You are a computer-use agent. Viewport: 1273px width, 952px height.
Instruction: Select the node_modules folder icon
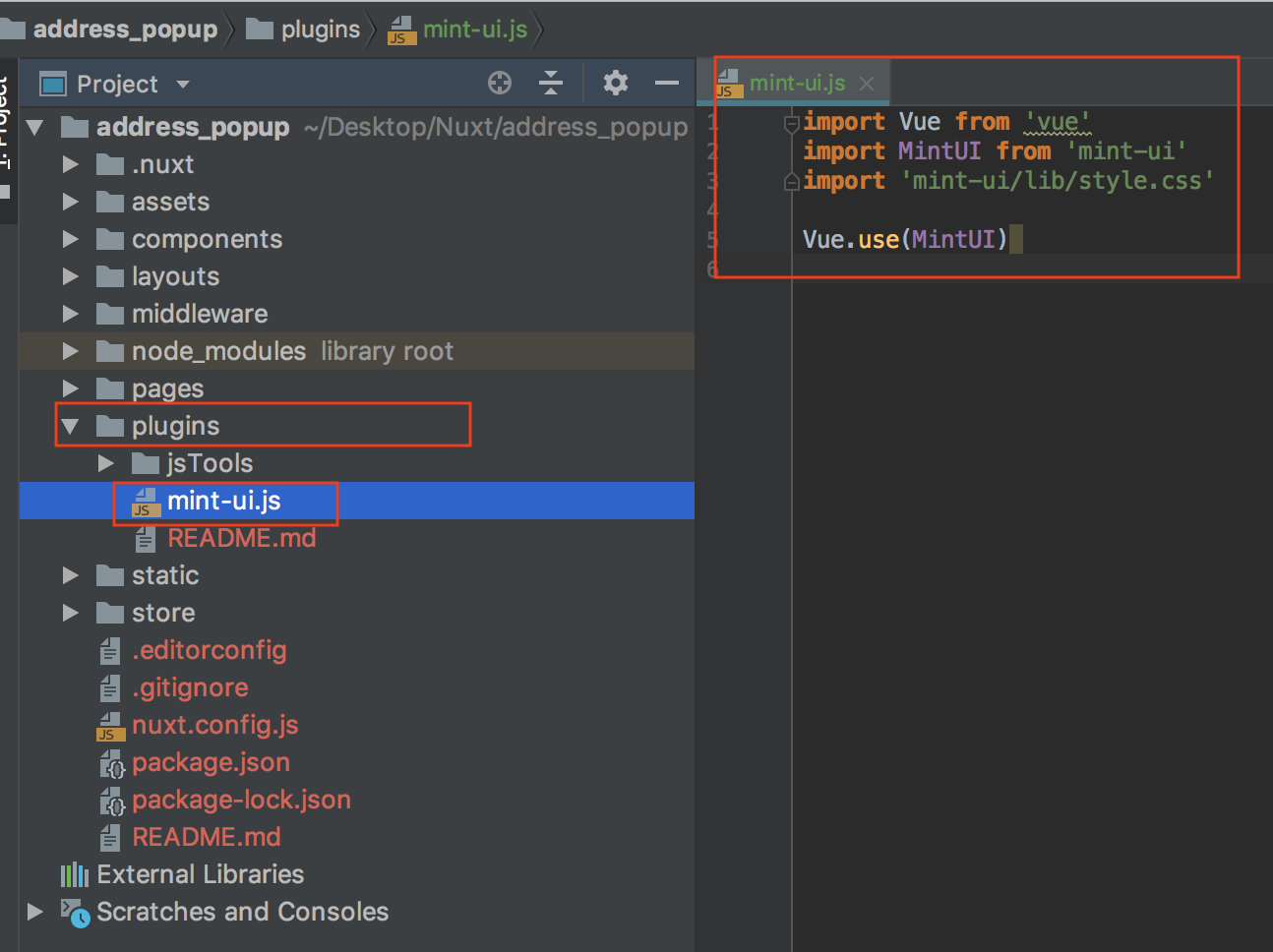coord(110,351)
